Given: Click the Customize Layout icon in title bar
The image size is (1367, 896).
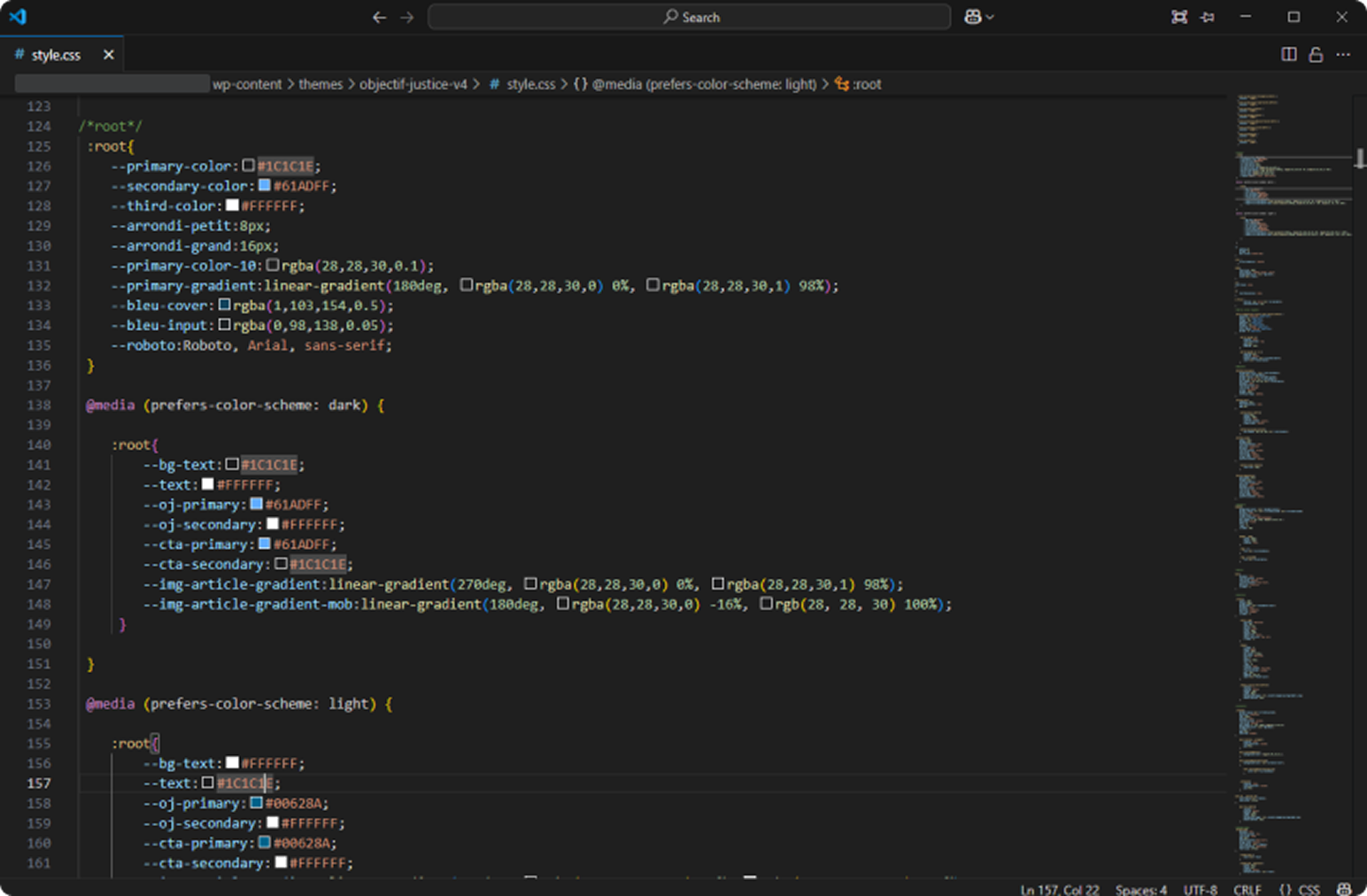Looking at the screenshot, I should [x=1179, y=17].
